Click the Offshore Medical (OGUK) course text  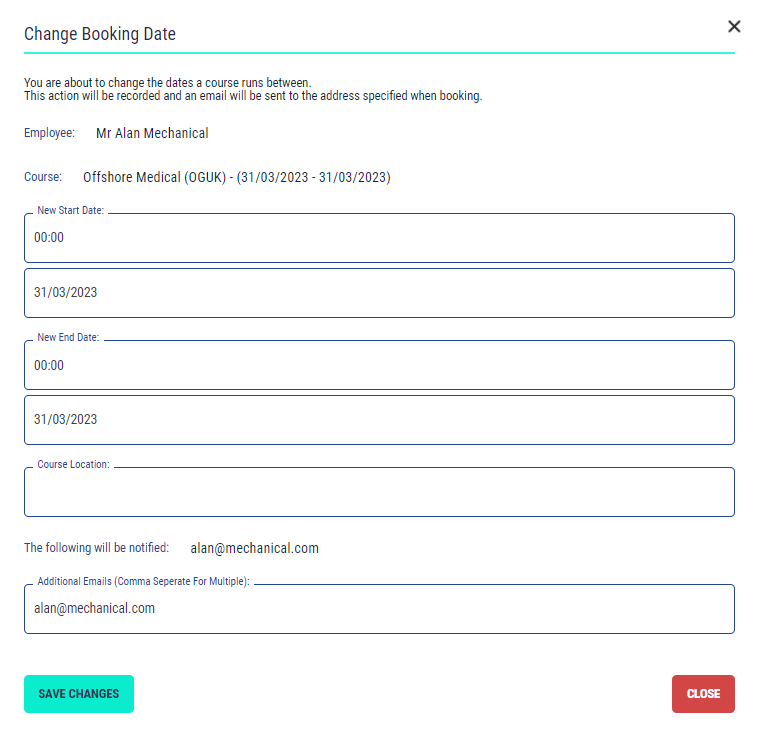click(x=236, y=178)
